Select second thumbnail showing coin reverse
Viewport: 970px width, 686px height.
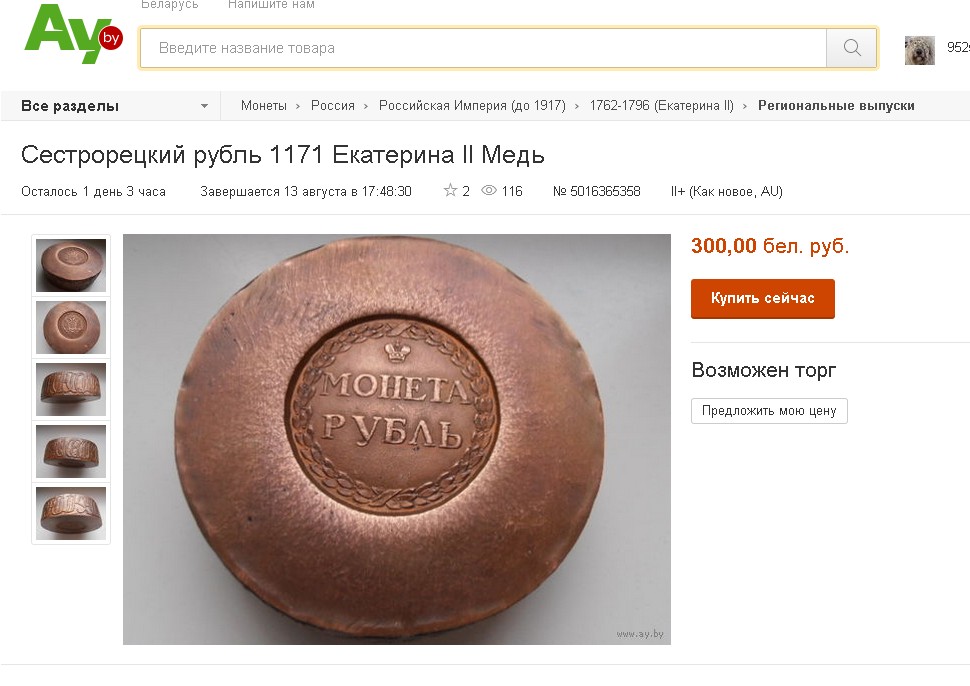[71, 327]
